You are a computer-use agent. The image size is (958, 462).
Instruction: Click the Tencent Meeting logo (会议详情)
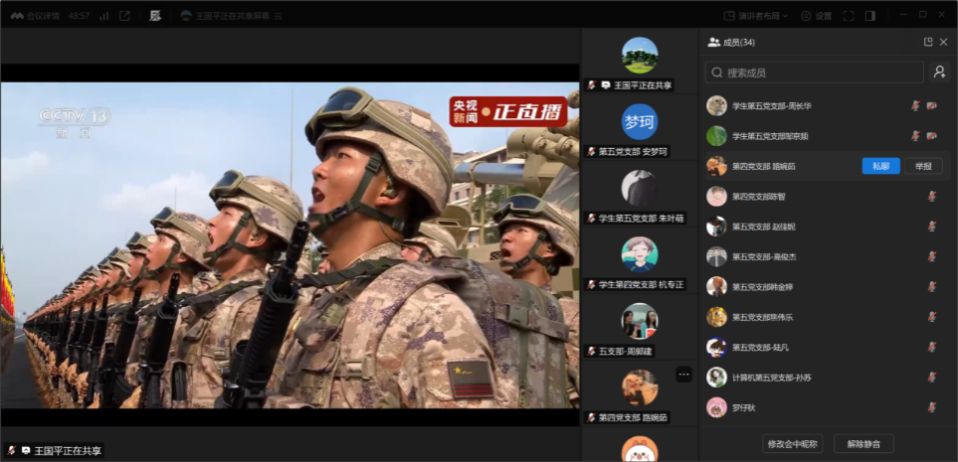[x=36, y=16]
